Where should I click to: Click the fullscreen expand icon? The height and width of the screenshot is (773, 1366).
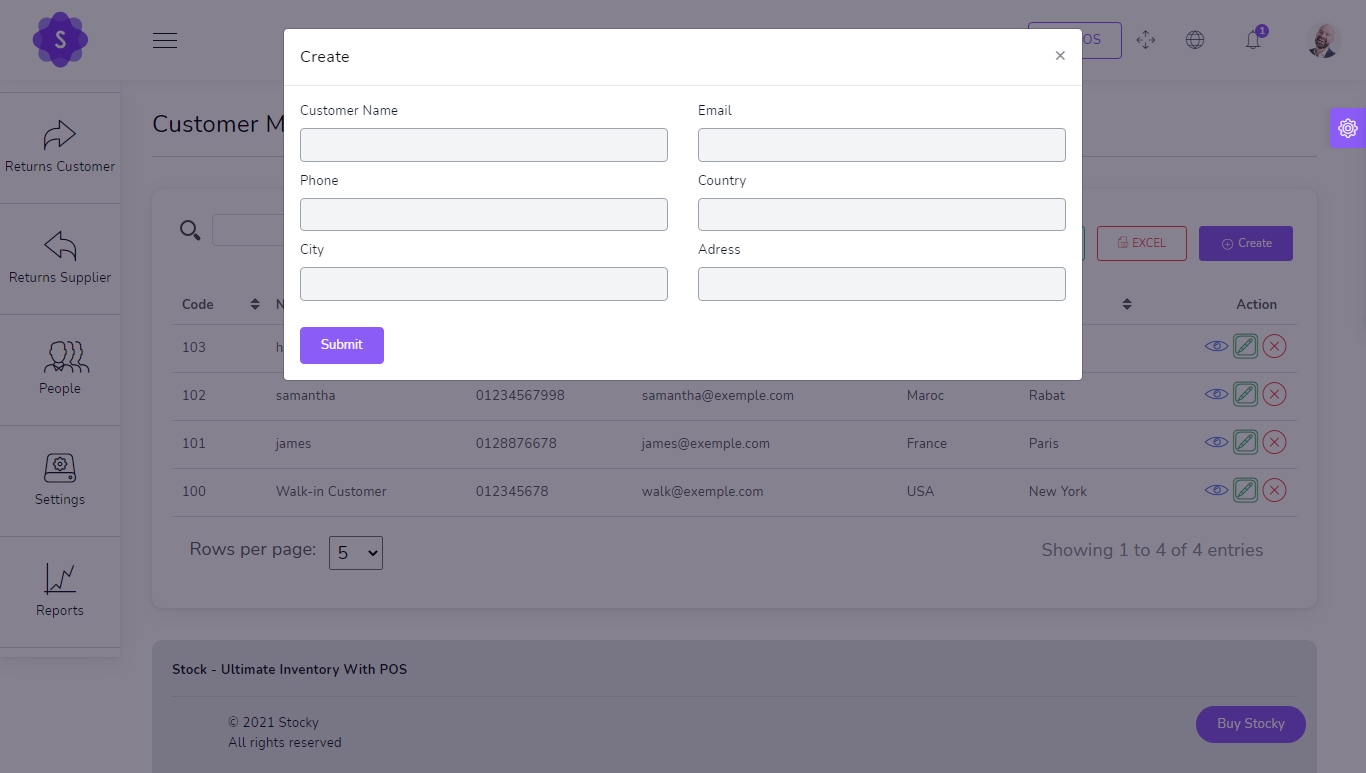(x=1146, y=40)
